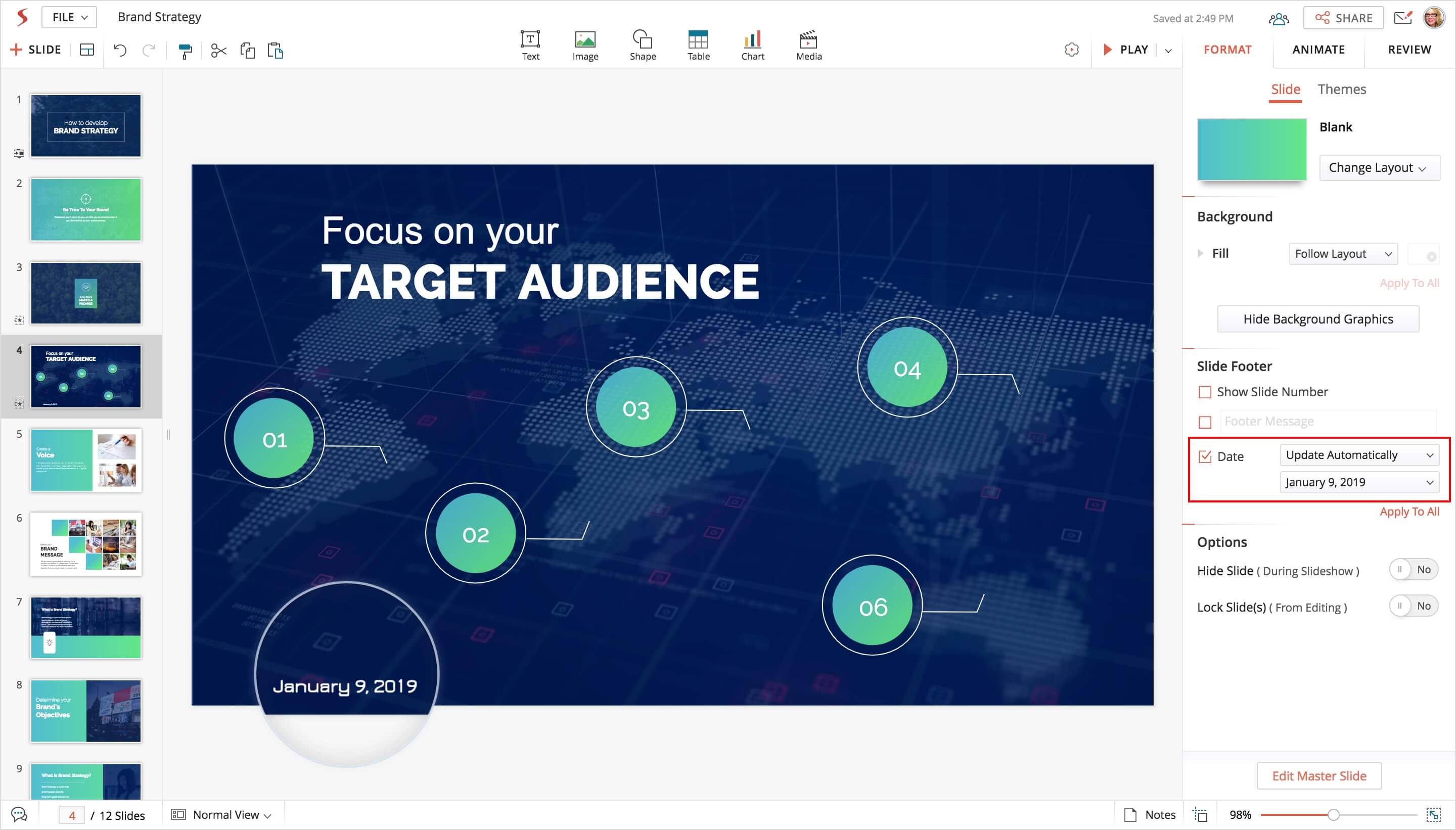1456x830 pixels.
Task: Adjust the zoom slider handle
Action: (1333, 815)
